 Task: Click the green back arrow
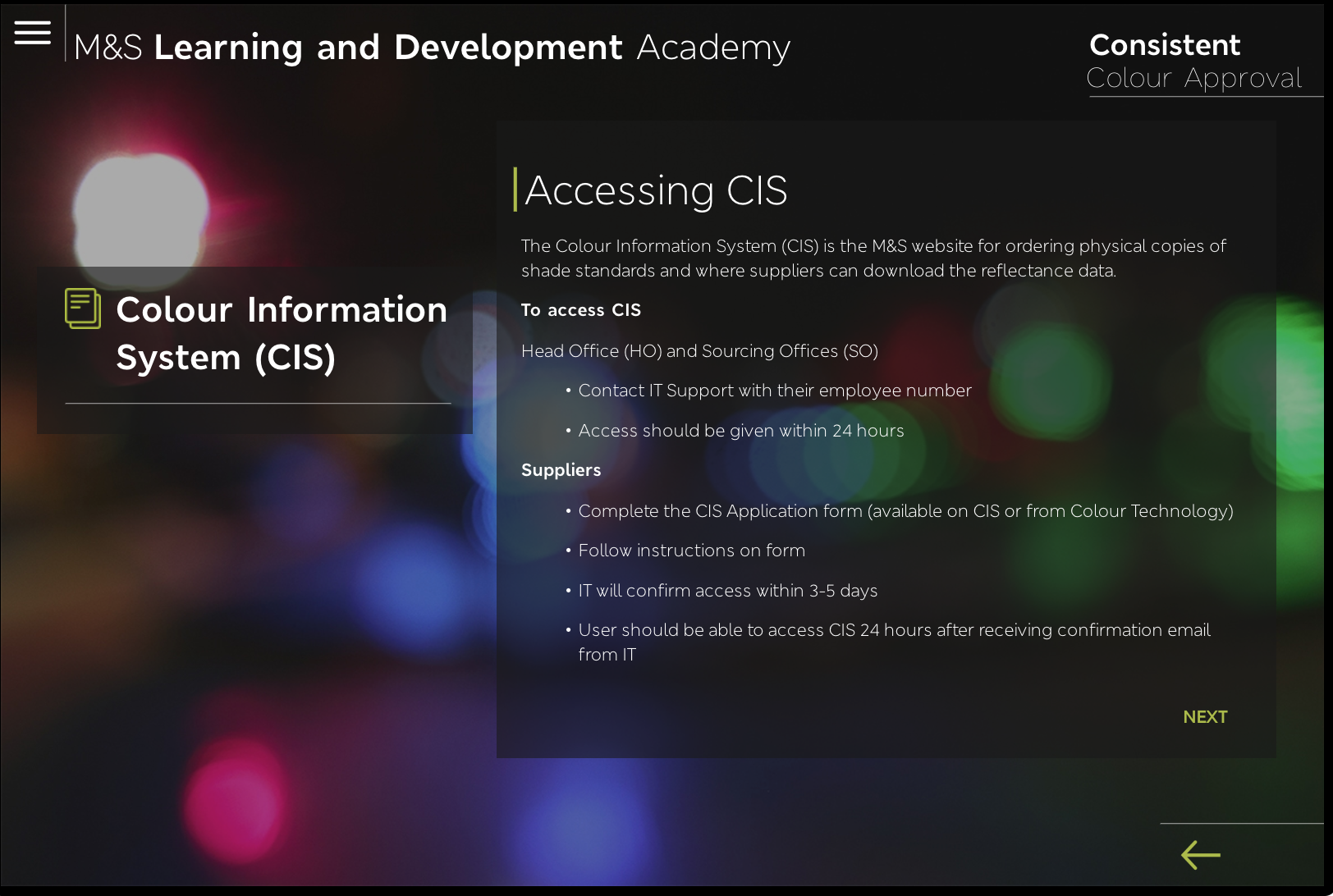[1200, 855]
